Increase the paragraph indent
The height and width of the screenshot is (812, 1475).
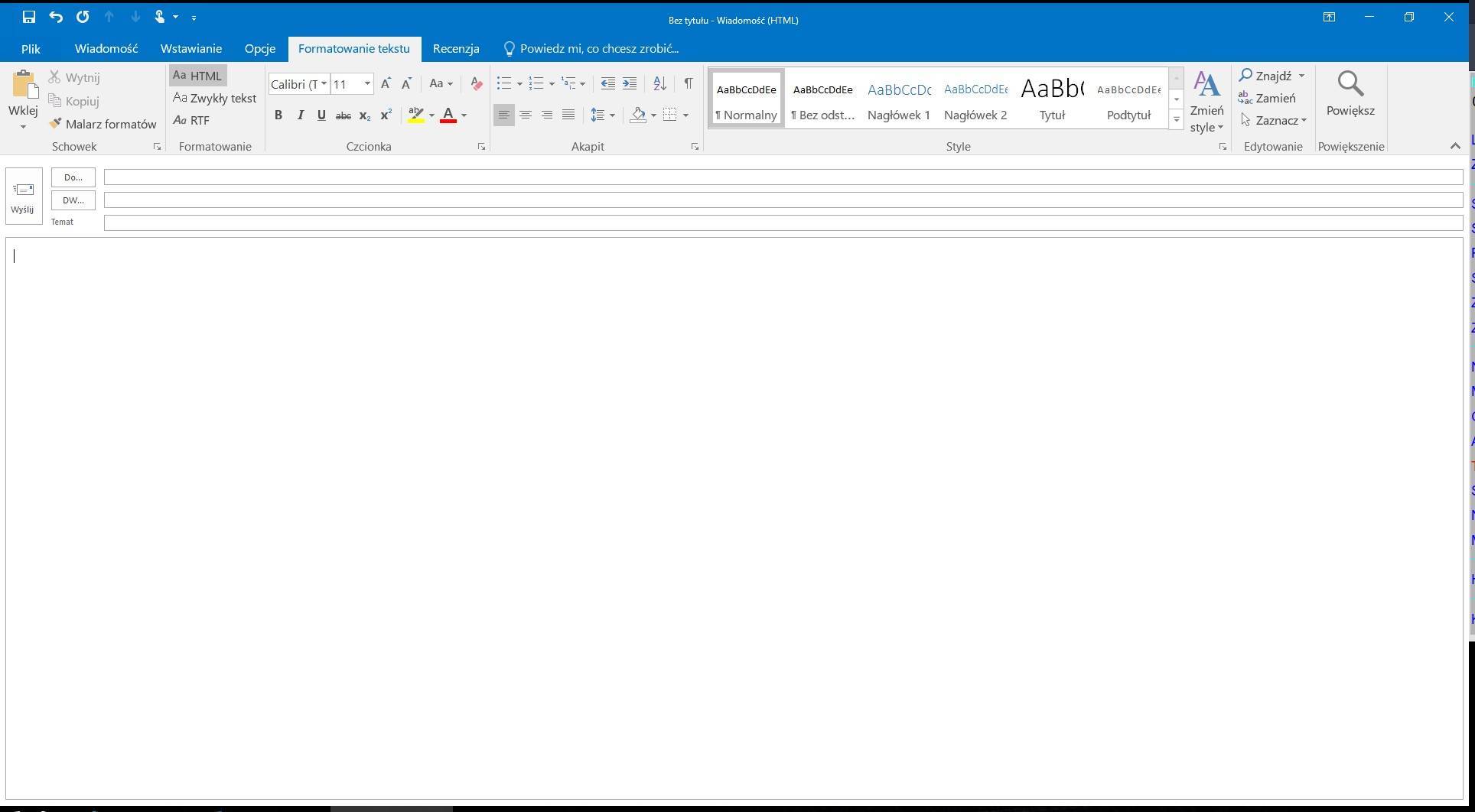click(629, 83)
